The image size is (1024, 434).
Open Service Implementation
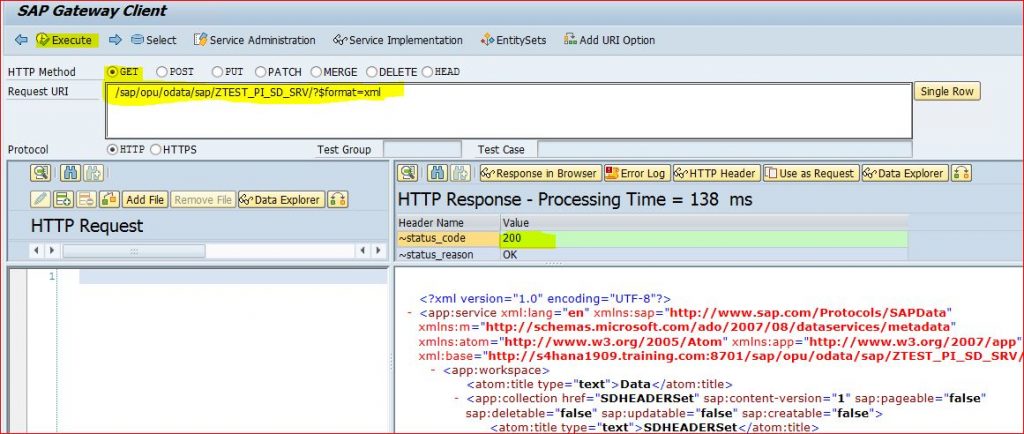pyautogui.click(x=398, y=40)
